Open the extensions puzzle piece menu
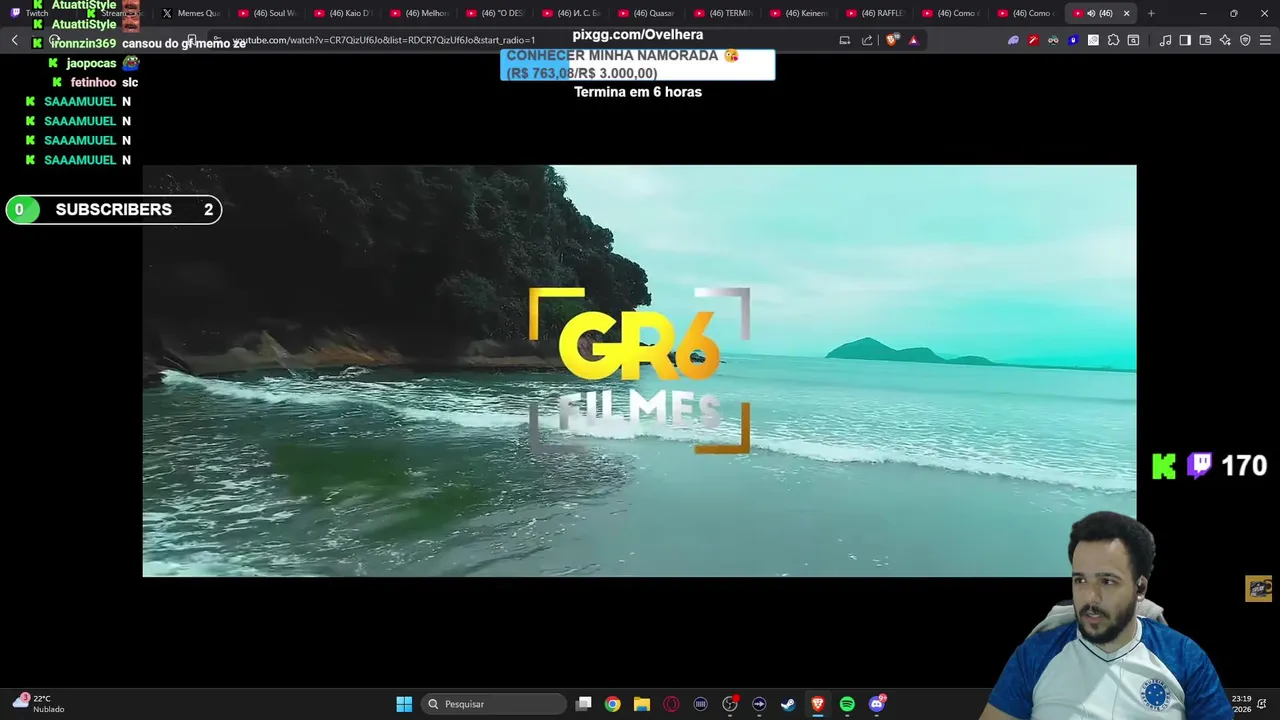 (x=1113, y=40)
